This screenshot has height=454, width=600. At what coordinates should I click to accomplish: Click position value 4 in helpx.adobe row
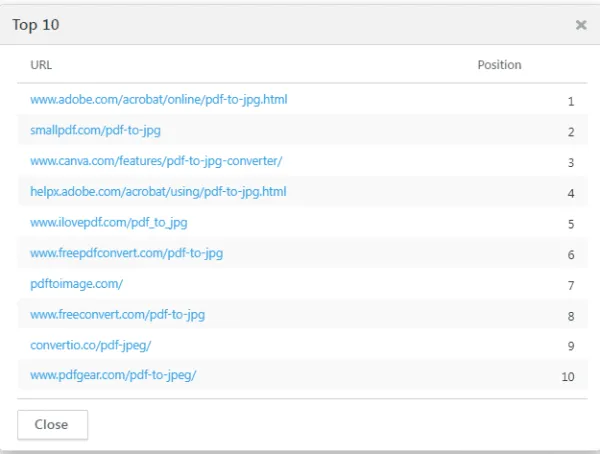click(571, 193)
